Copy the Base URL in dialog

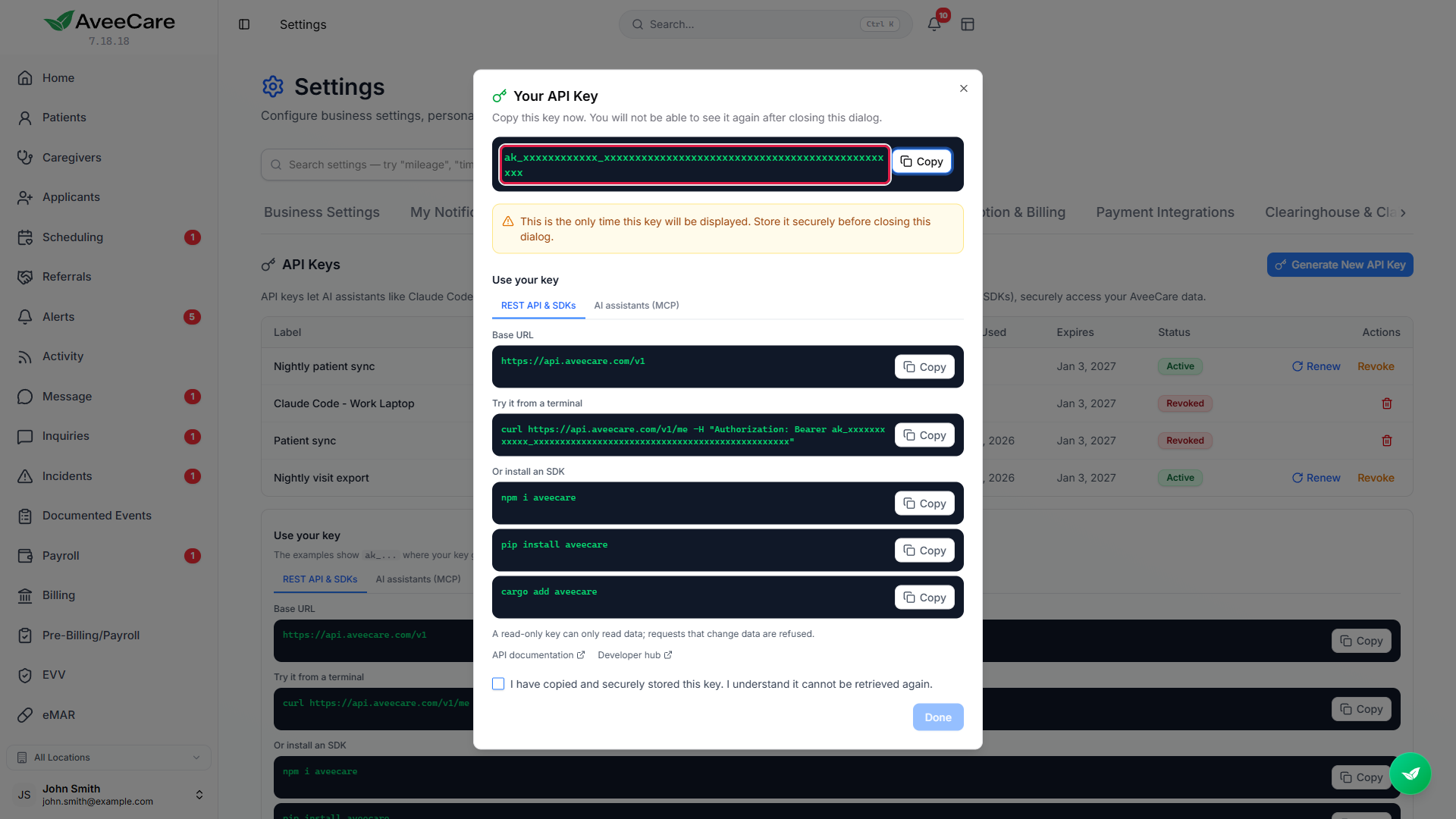[x=924, y=367]
